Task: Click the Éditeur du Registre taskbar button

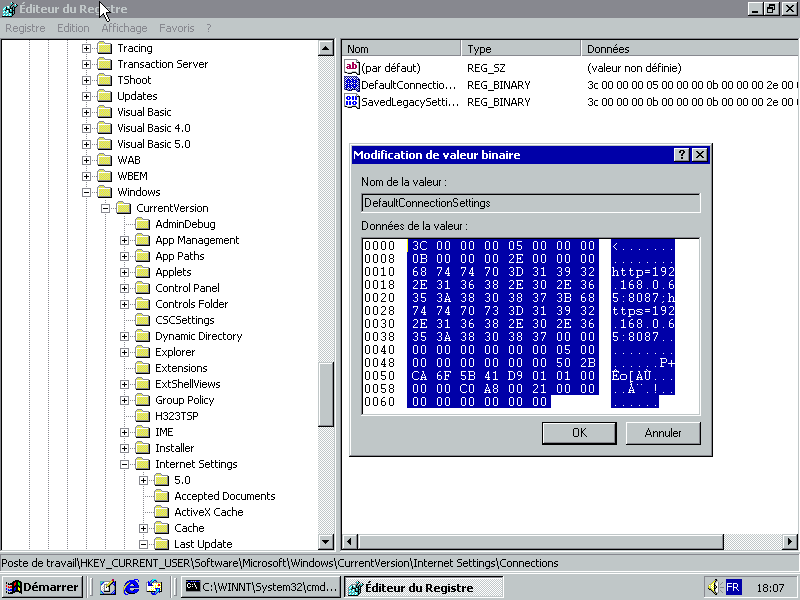Action: coord(423,587)
